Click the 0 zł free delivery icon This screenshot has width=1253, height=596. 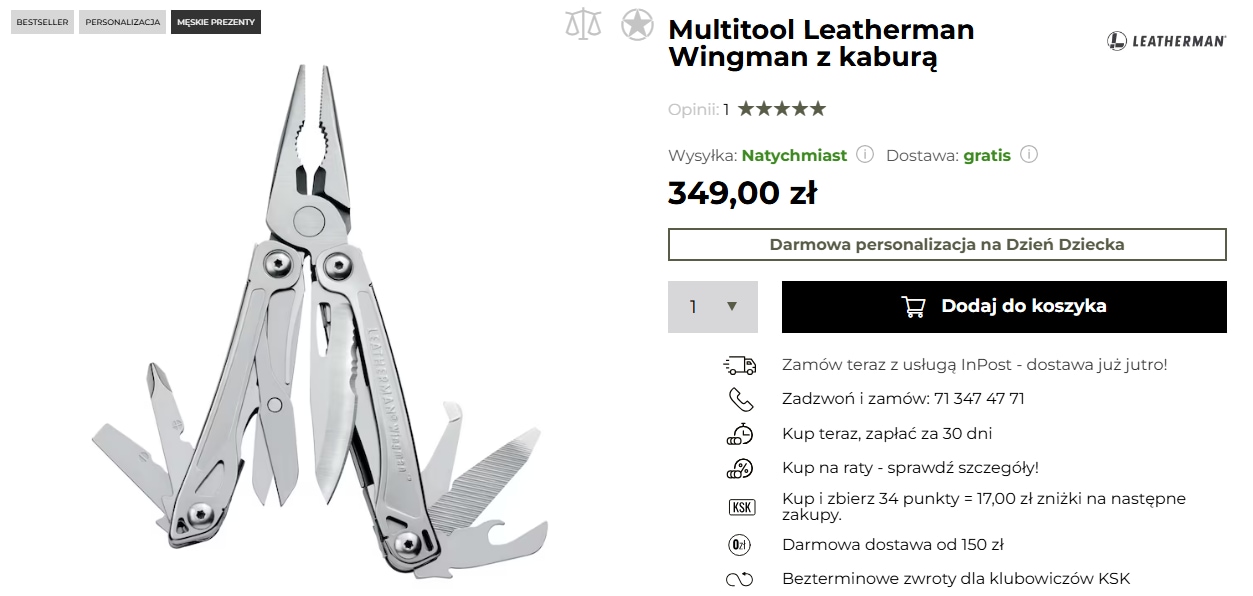(739, 545)
